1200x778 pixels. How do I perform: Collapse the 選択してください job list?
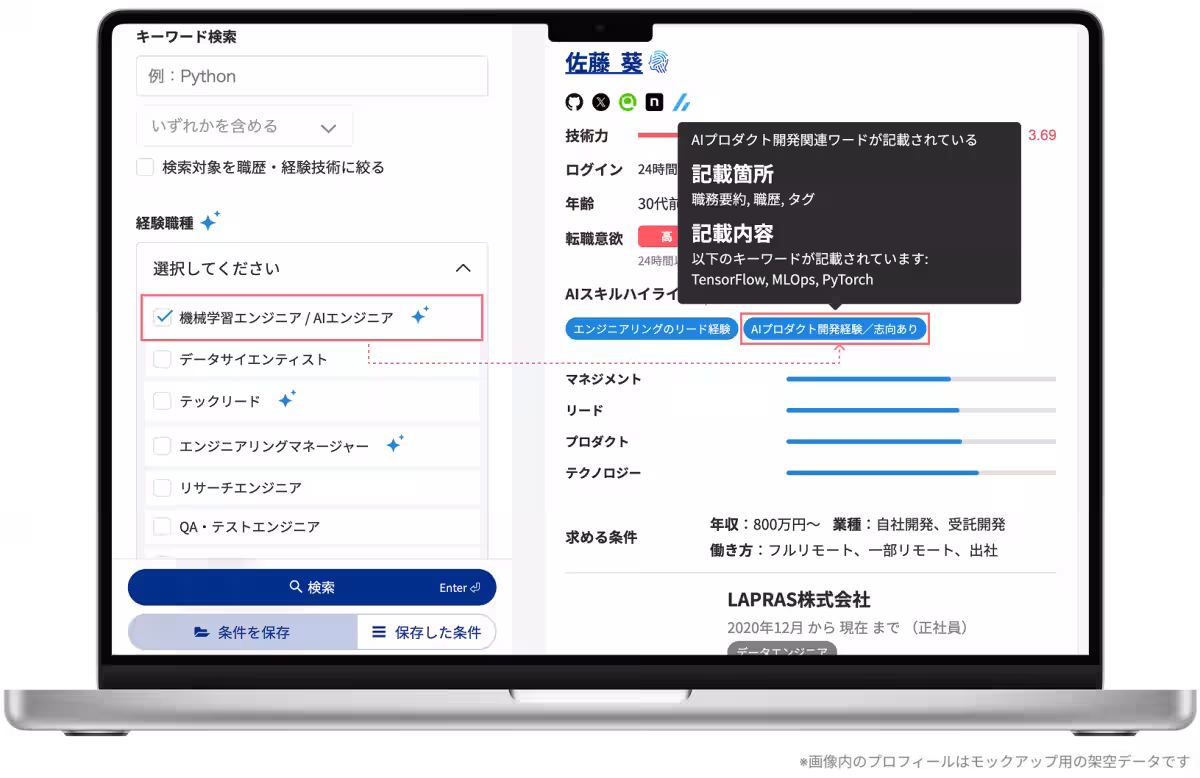462,267
